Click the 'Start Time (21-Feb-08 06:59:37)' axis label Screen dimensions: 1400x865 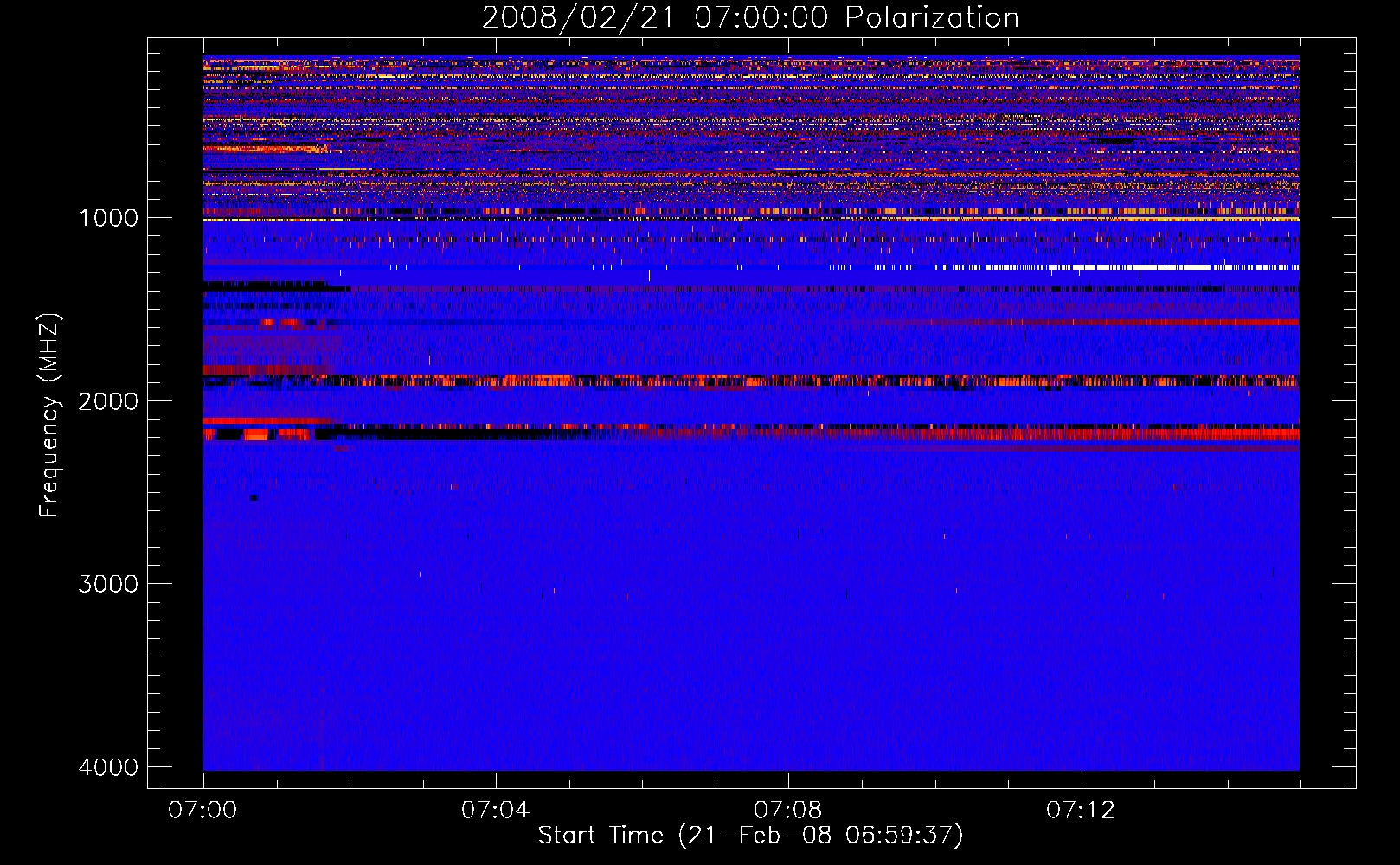click(750, 836)
